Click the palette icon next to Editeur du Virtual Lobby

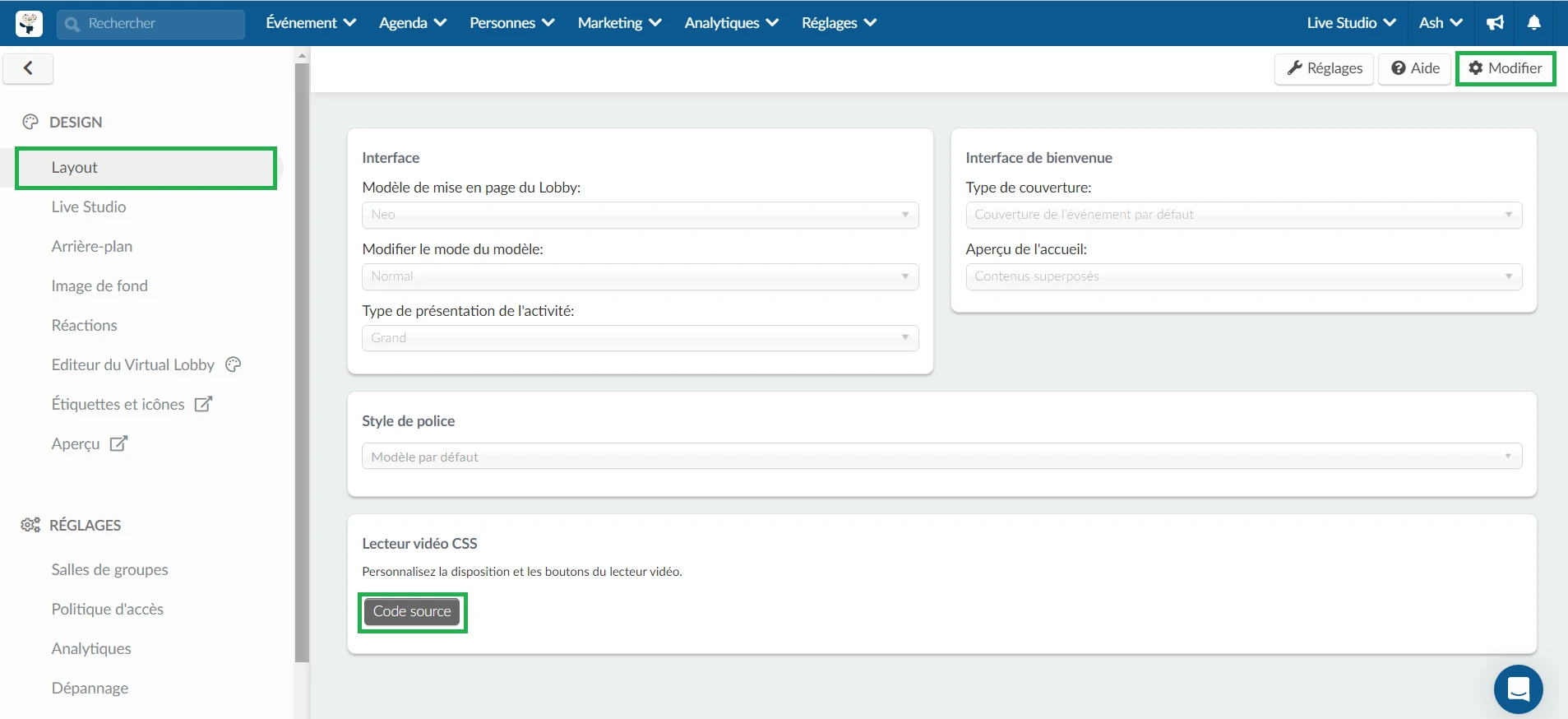point(234,364)
